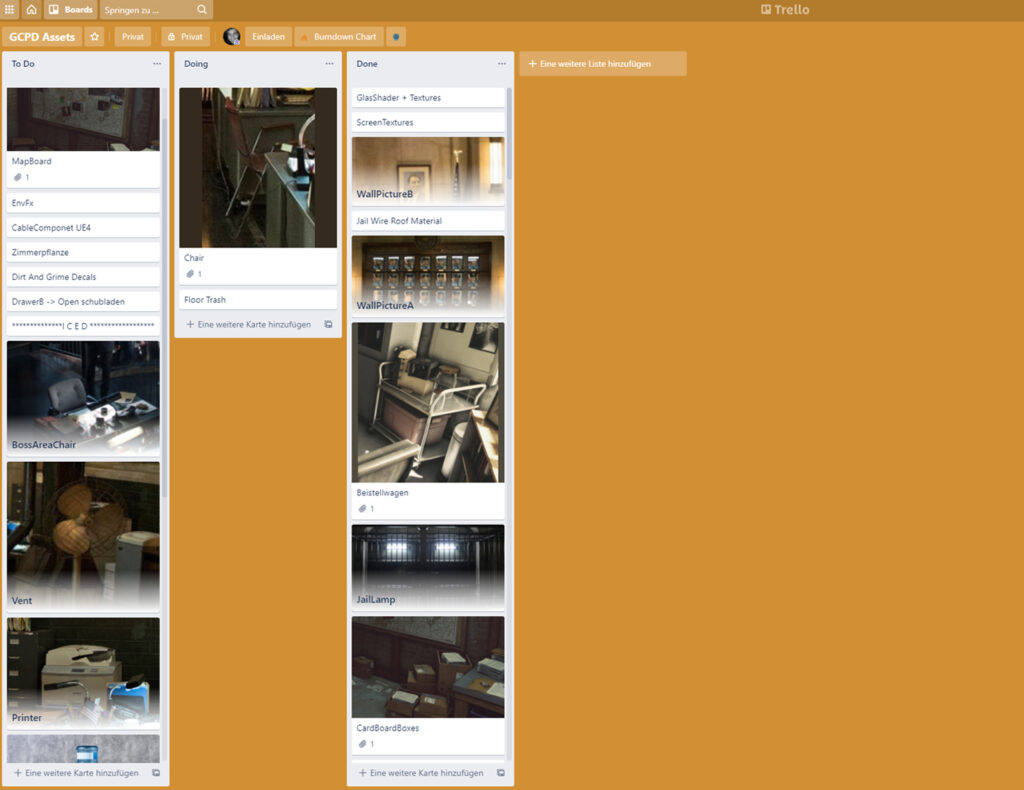Click the home icon in the header
The image size is (1024, 790).
click(30, 9)
